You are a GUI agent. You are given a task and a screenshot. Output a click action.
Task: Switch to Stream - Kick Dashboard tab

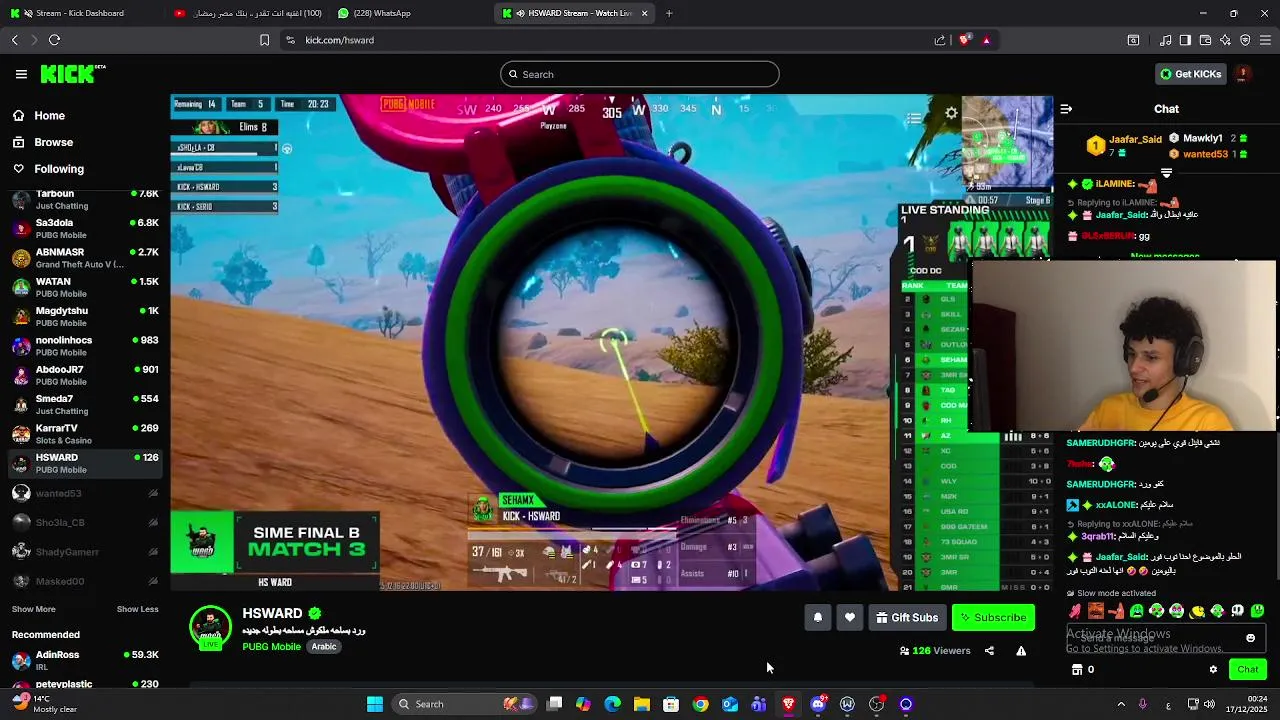[80, 13]
